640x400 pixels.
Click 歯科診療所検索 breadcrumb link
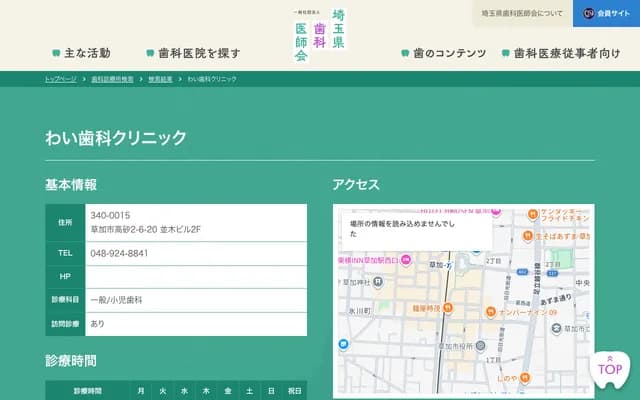click(x=112, y=78)
